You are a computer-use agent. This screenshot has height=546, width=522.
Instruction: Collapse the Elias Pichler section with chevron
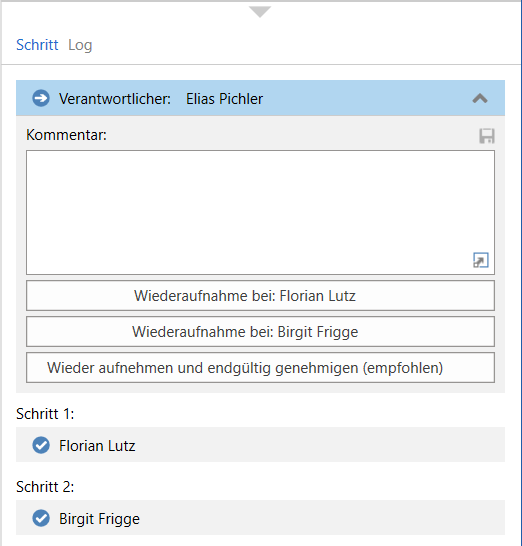point(480,99)
